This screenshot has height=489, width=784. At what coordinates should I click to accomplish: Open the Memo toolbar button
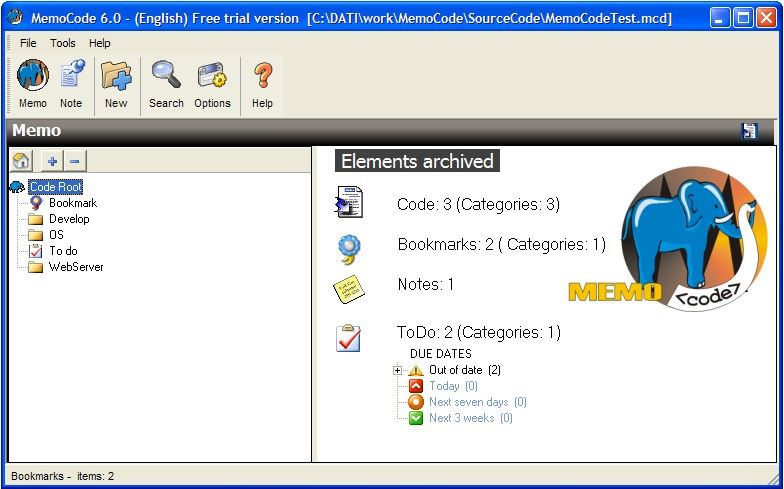32,84
